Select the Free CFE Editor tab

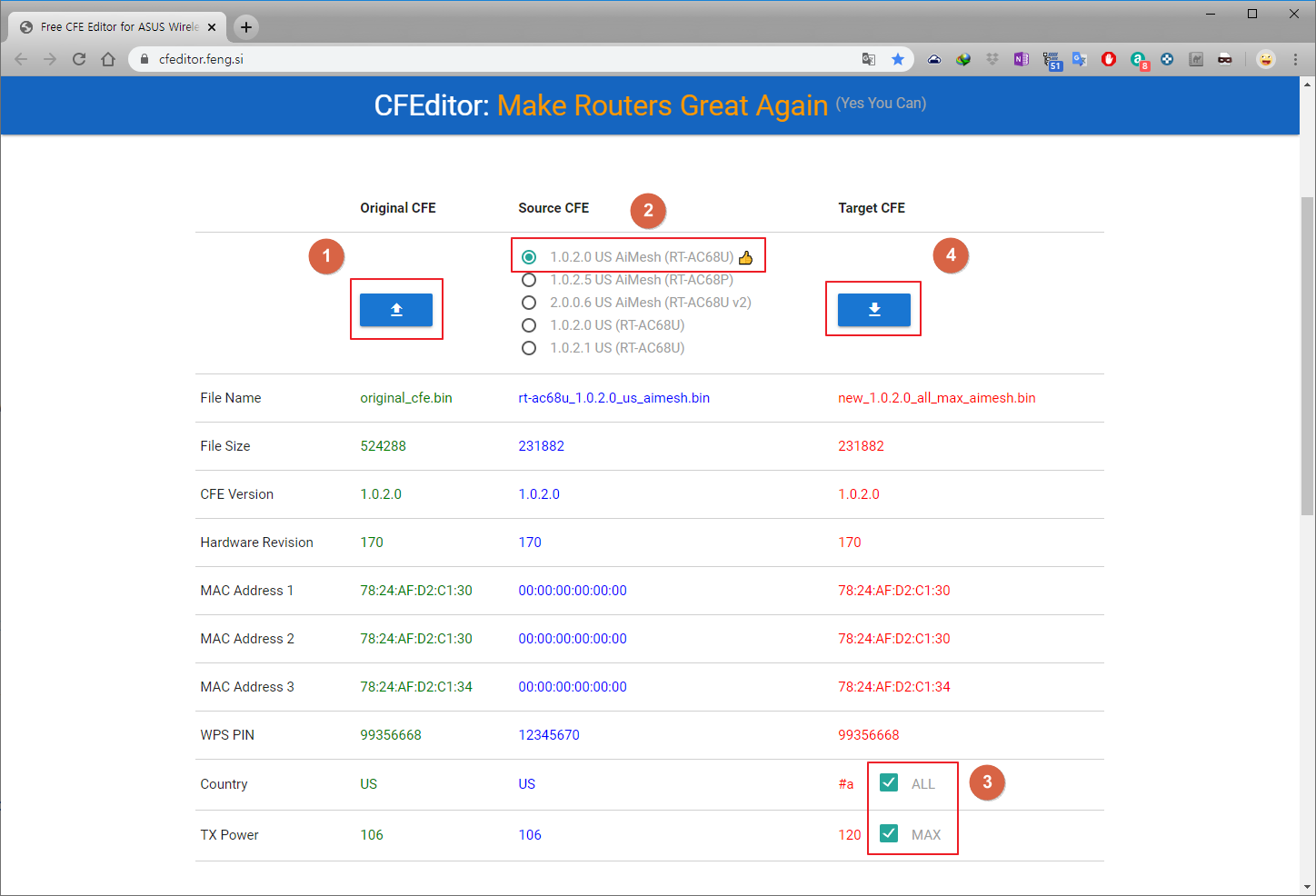116,27
